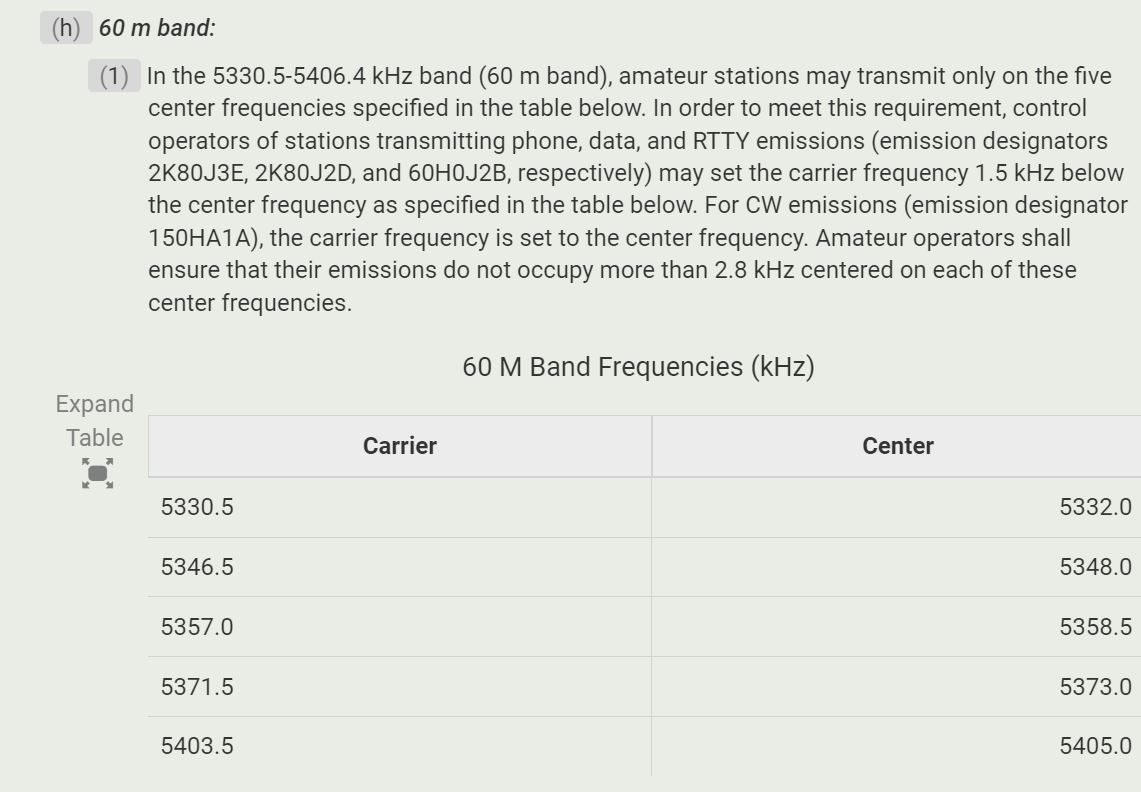Click center frequency 5348.0 cell
1141x792 pixels.
point(896,567)
